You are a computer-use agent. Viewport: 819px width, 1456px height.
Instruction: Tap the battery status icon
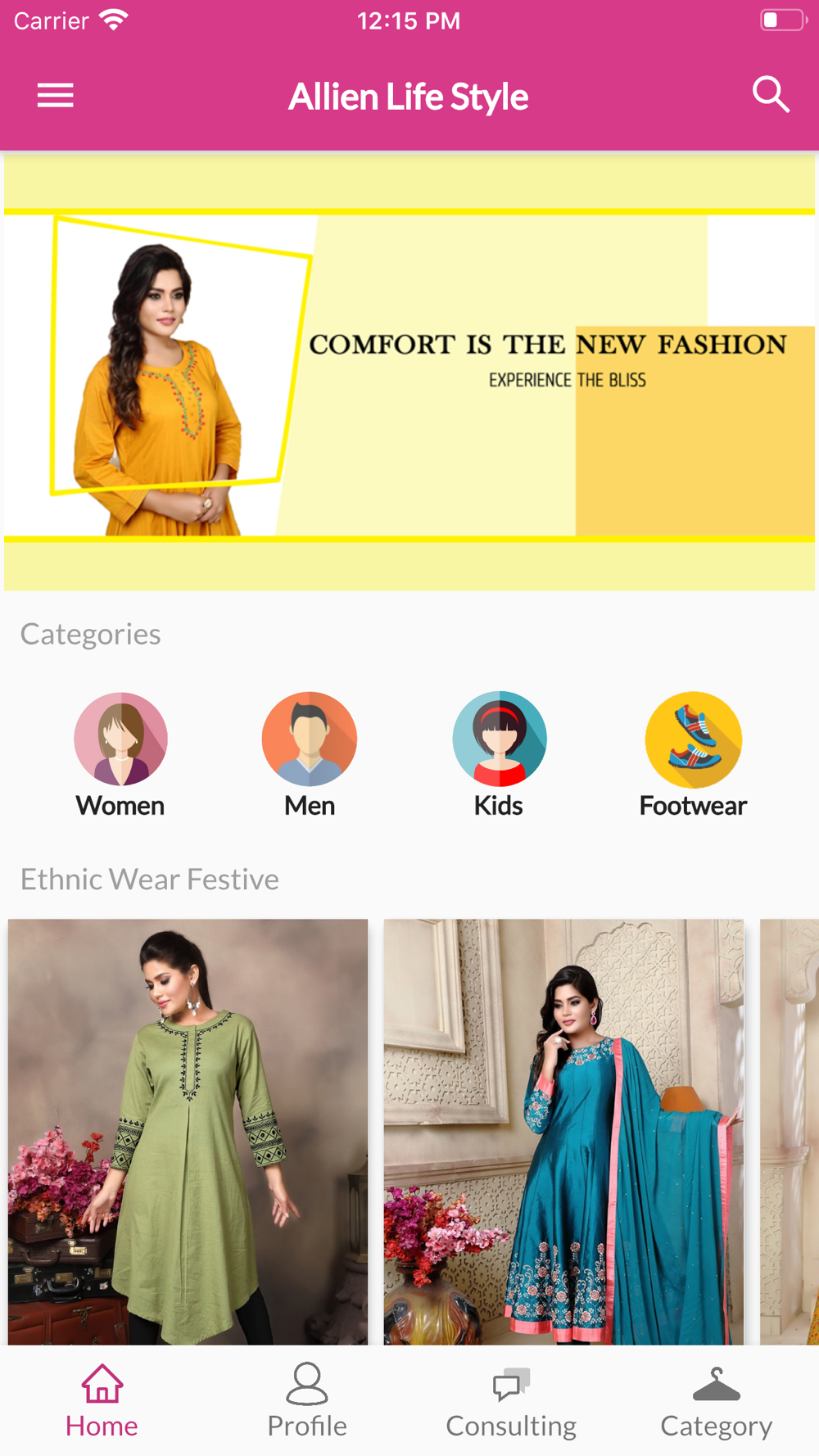(783, 20)
